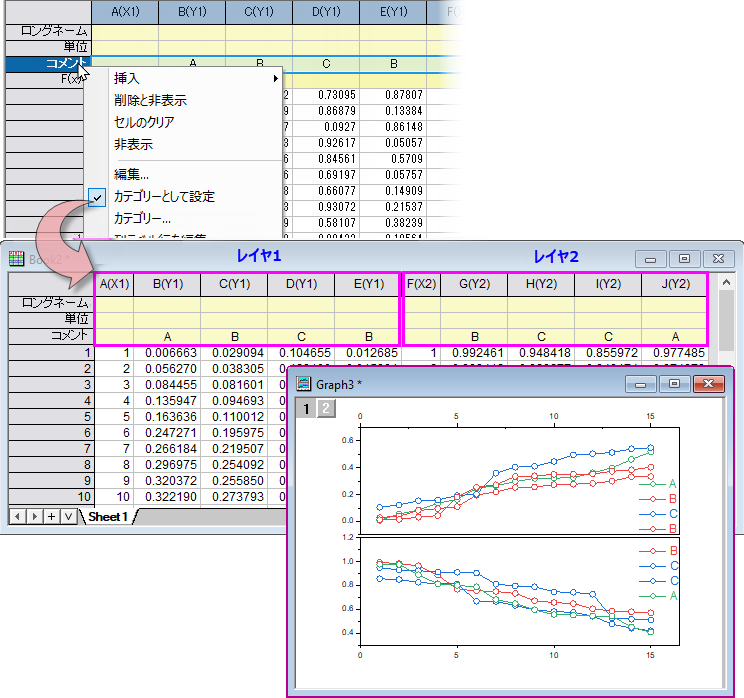Click 単位 row header in Book2

click(51, 319)
